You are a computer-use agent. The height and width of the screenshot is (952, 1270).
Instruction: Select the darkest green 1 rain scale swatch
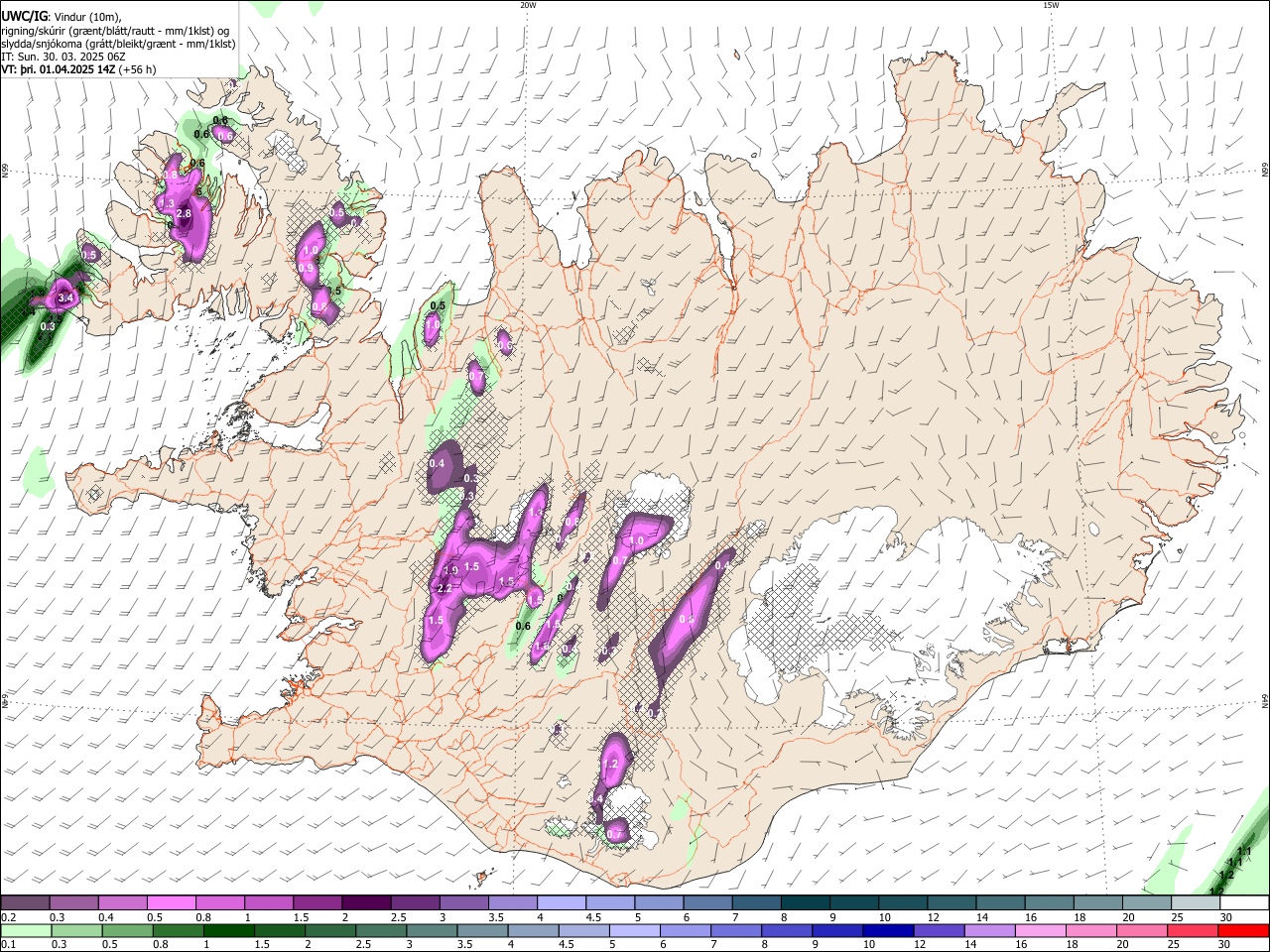pos(228,931)
